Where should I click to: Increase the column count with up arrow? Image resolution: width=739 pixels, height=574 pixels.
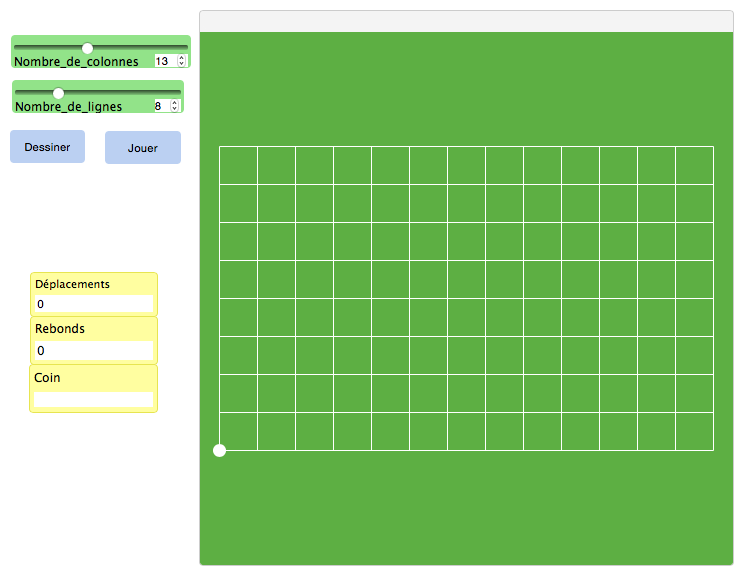181,58
